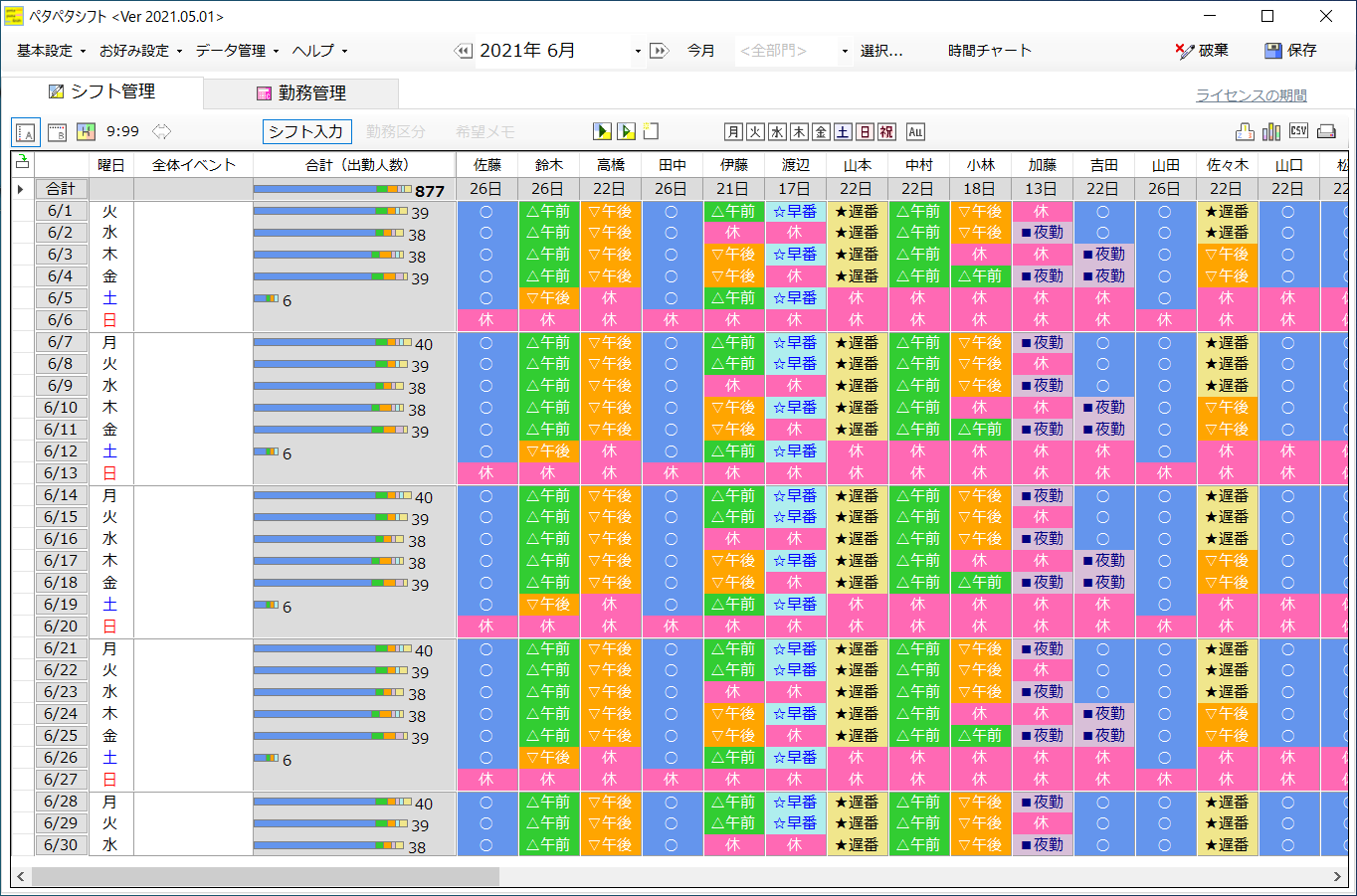1357x896 pixels.
Task: Expand the 合計 row arrow
Action: tap(20, 189)
